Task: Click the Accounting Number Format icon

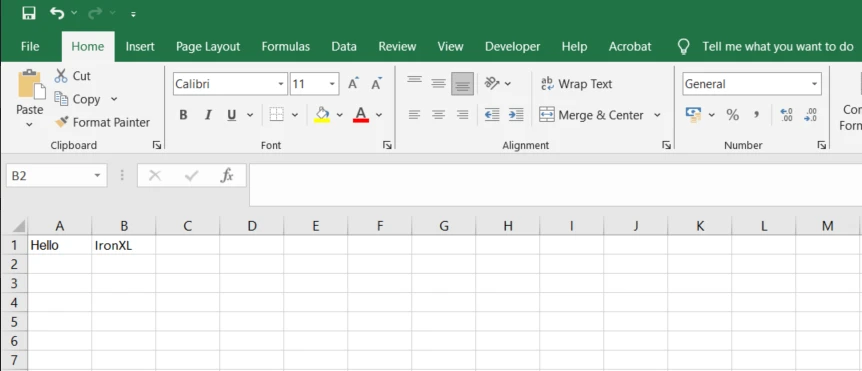Action: coord(694,115)
